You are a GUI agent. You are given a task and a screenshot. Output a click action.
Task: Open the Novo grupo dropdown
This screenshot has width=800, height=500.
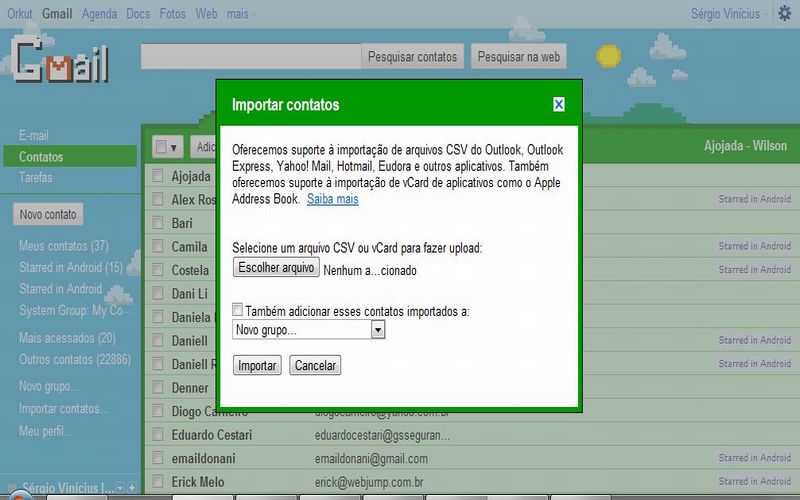tap(308, 330)
